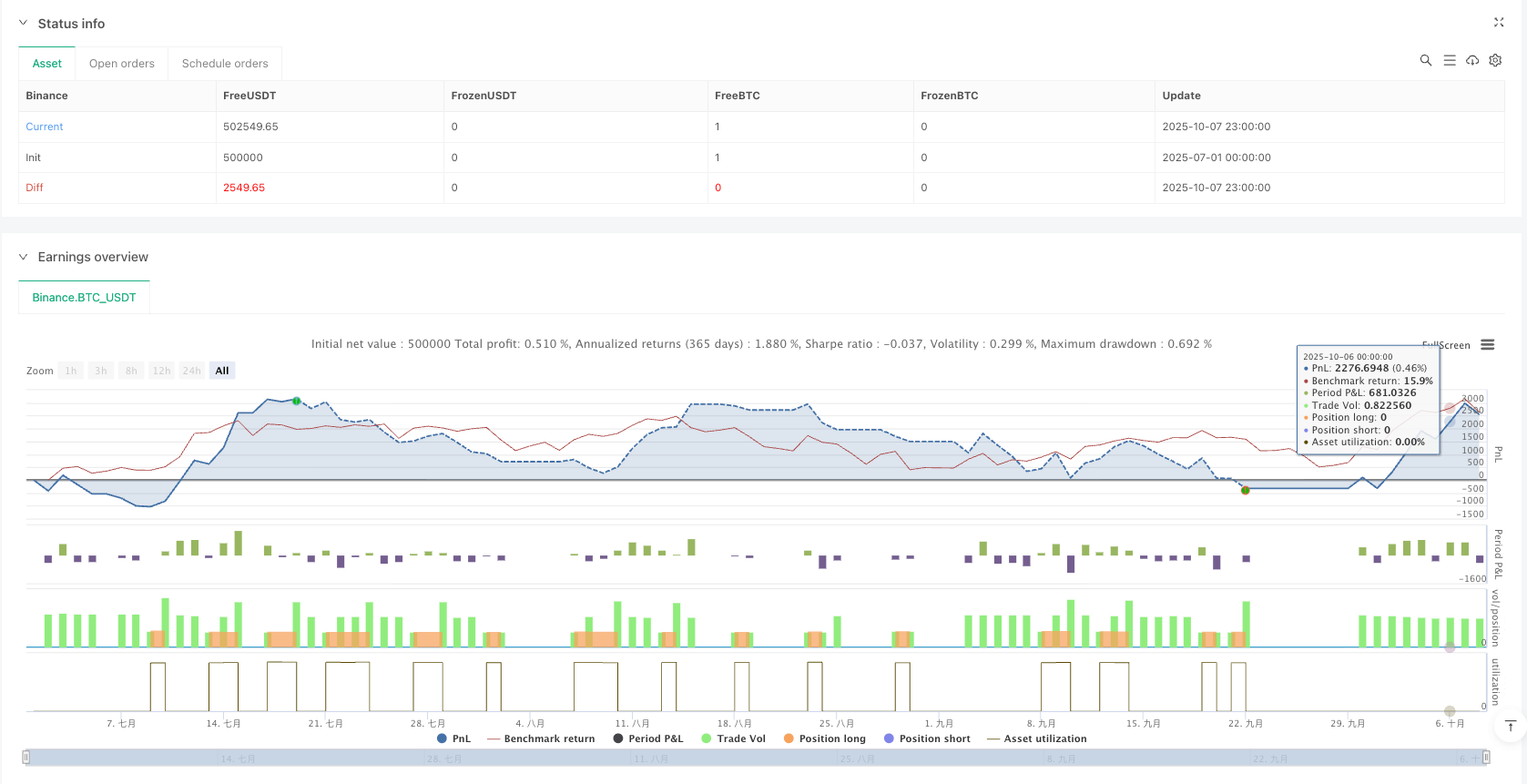Click the scroll-to-top arrow button
Image resolution: width=1527 pixels, height=784 pixels.
(x=1511, y=726)
